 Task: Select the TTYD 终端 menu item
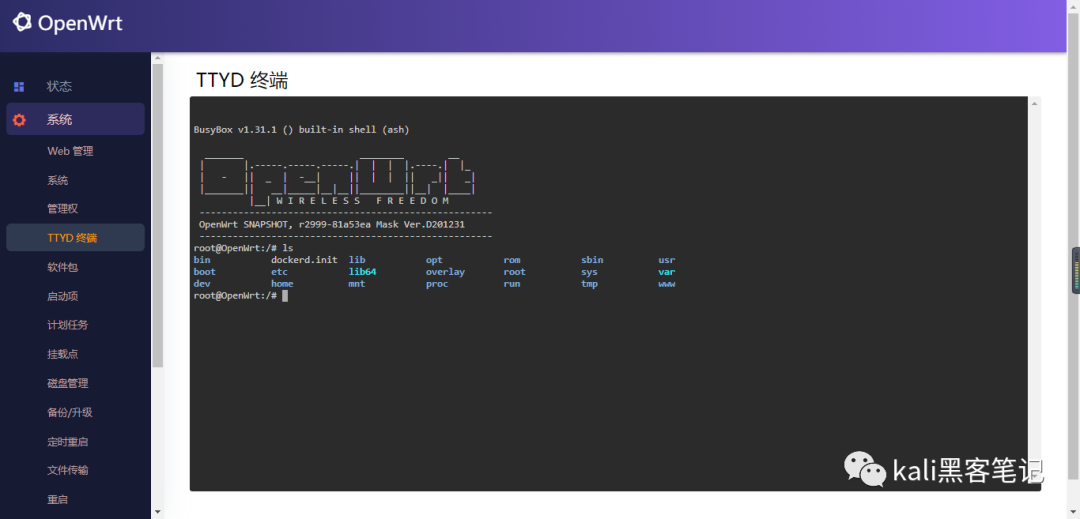tap(75, 237)
